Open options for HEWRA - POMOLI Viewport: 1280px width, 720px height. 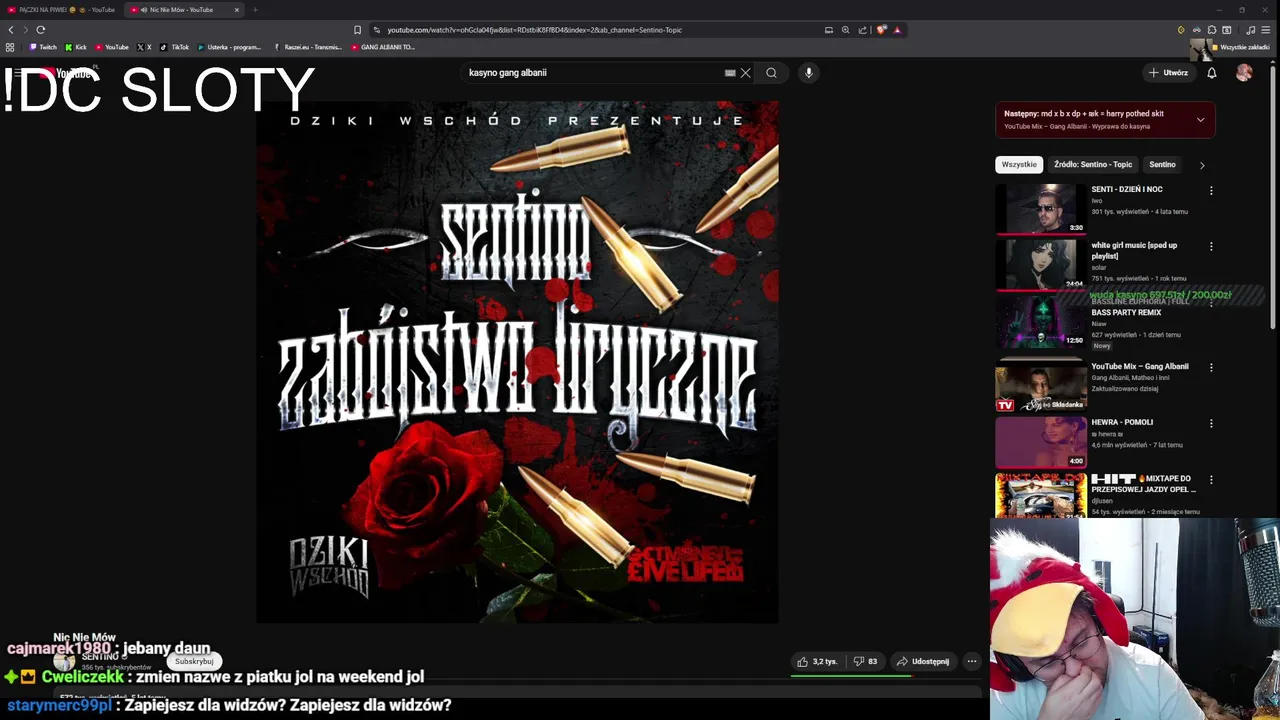tap(1211, 423)
